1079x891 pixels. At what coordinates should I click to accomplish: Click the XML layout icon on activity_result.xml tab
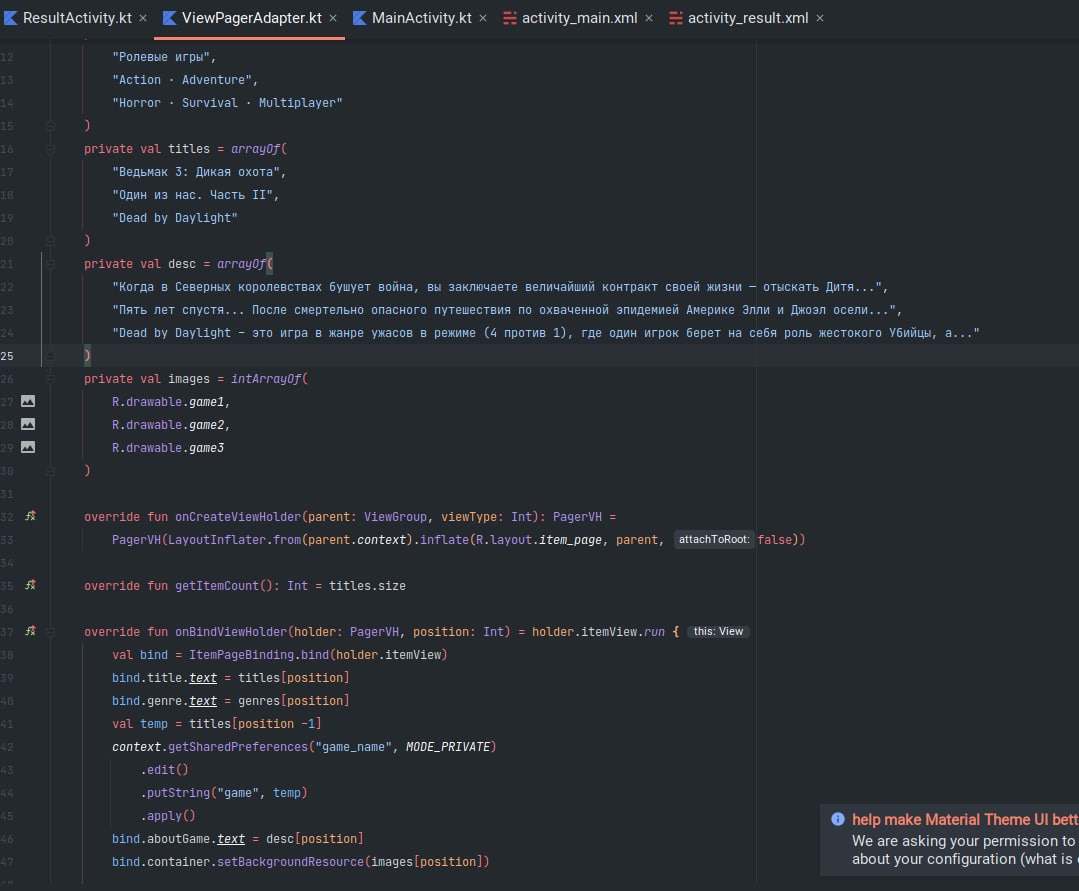pos(676,19)
